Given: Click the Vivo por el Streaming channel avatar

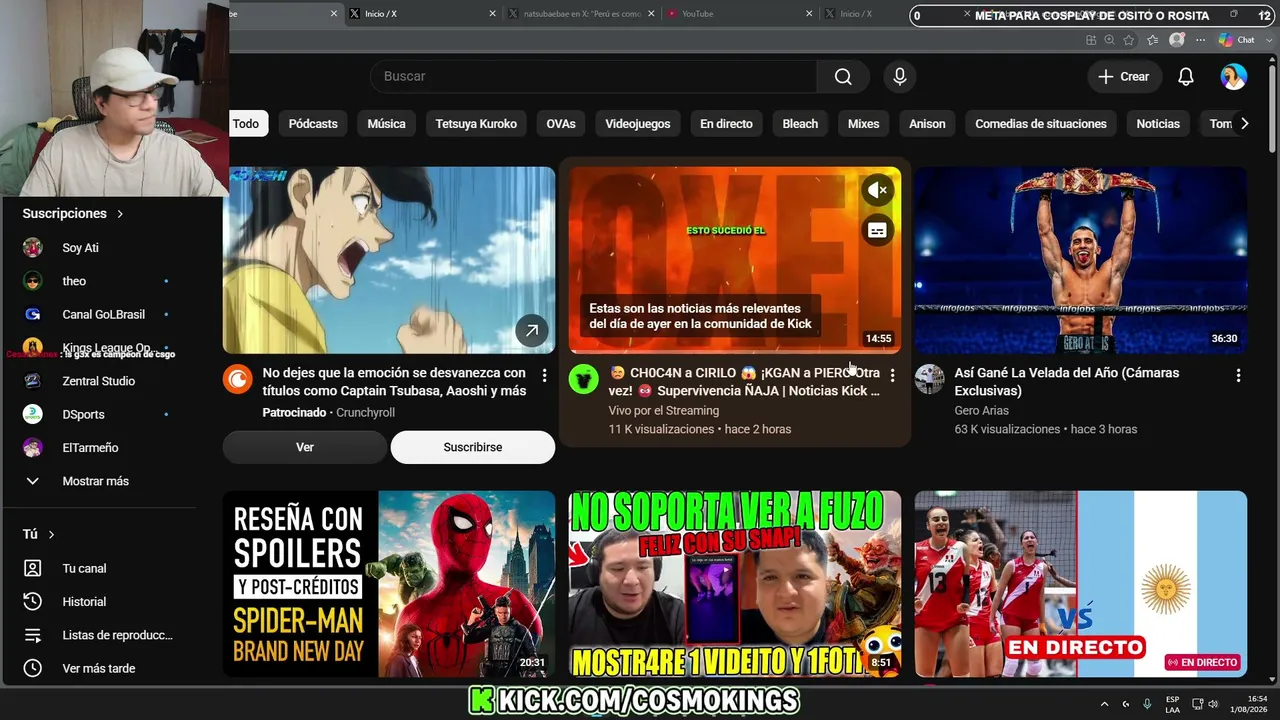Looking at the screenshot, I should tap(584, 379).
